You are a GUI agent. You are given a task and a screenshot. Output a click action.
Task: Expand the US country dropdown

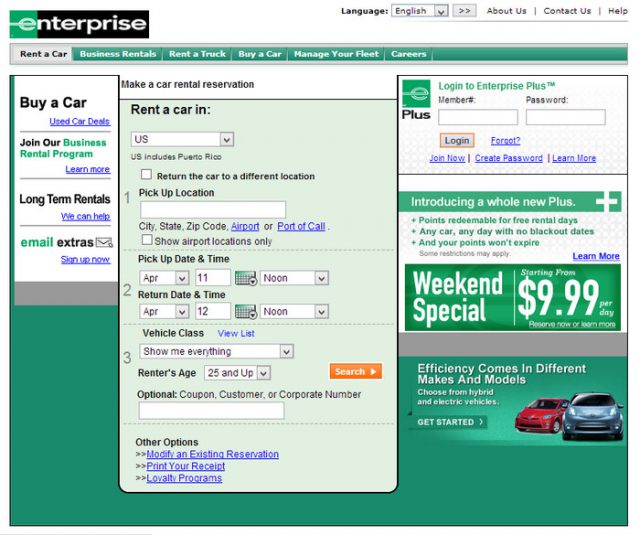pos(182,140)
